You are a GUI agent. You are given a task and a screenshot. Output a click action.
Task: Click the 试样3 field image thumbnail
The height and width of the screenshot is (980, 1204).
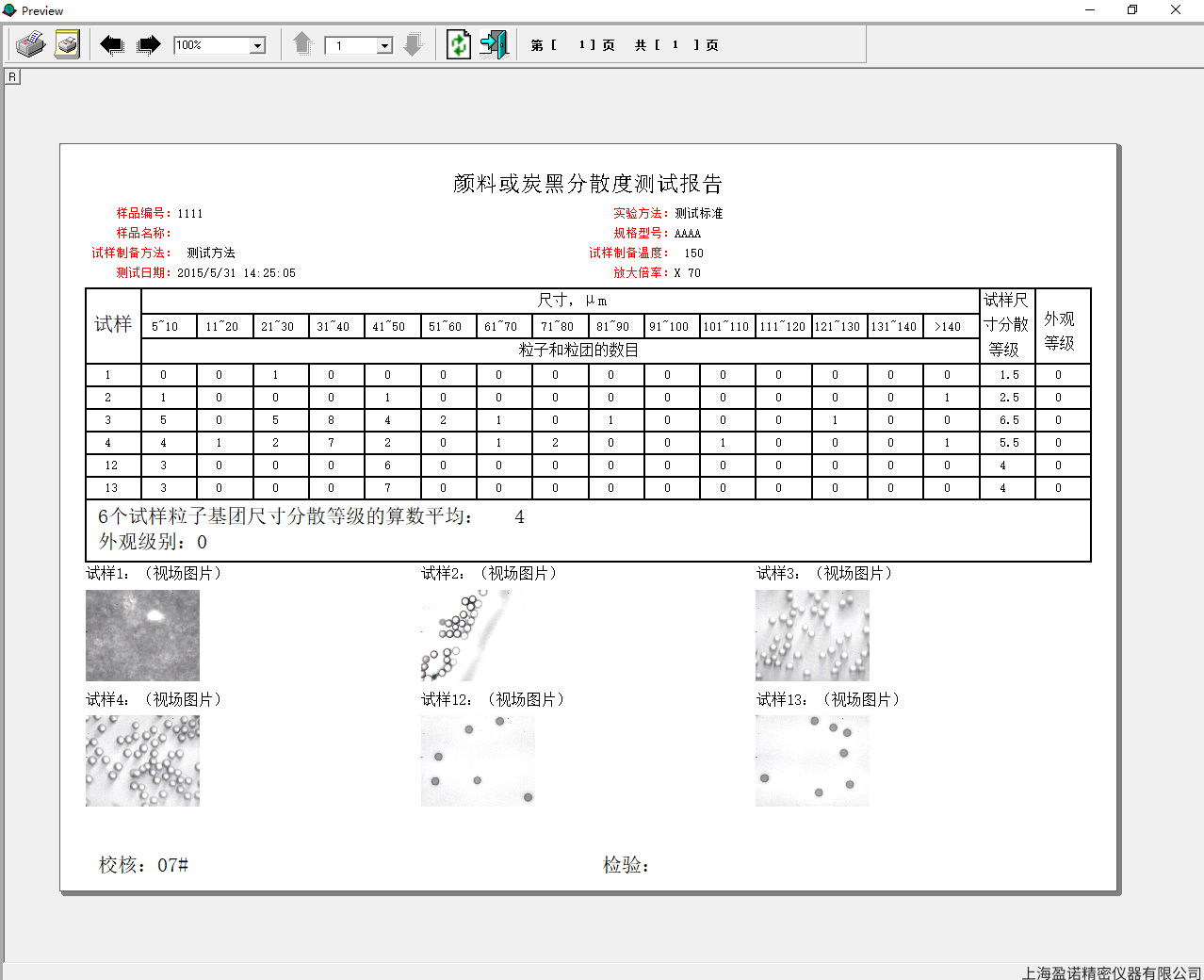pos(812,635)
